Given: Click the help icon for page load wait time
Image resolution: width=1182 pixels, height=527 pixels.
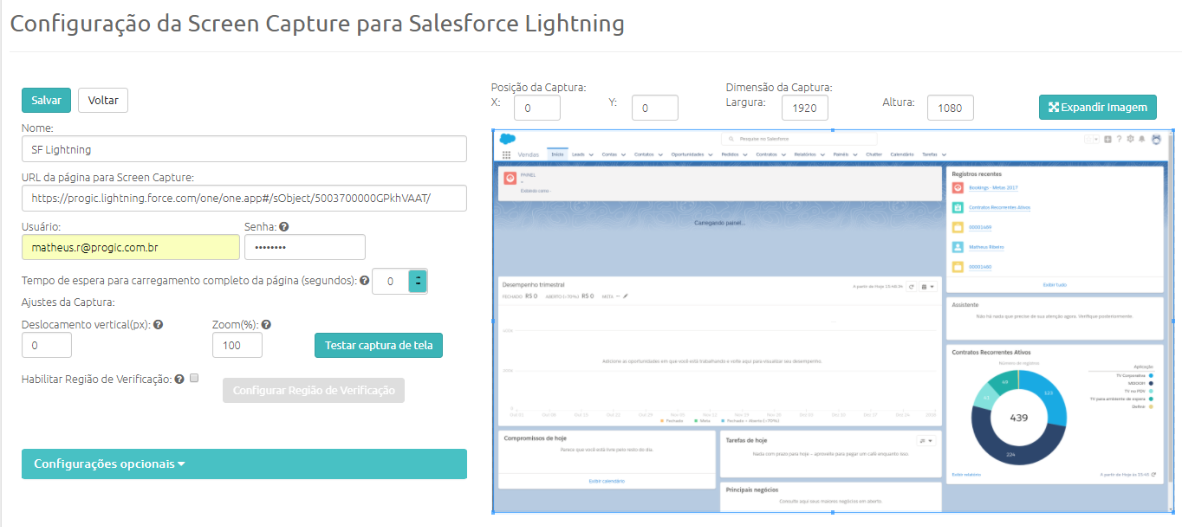Looking at the screenshot, I should (364, 280).
